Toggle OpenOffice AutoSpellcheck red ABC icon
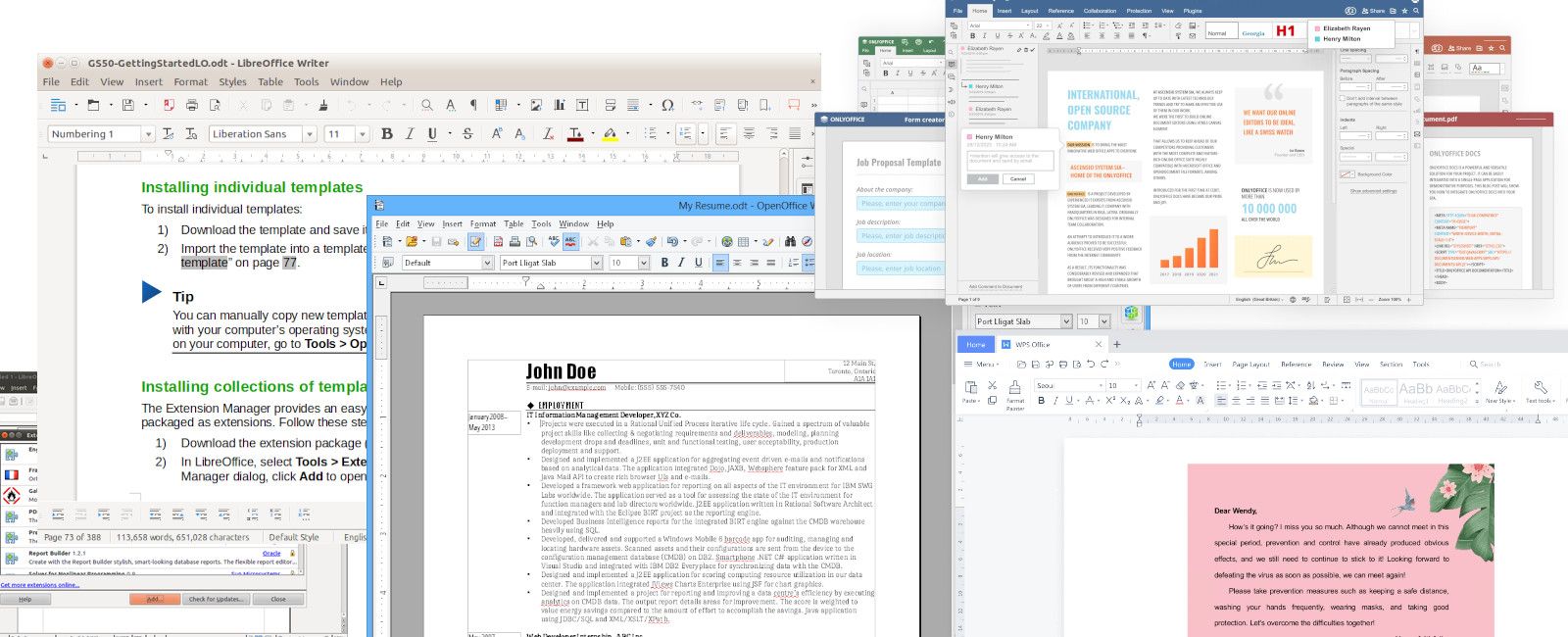 pyautogui.click(x=571, y=241)
